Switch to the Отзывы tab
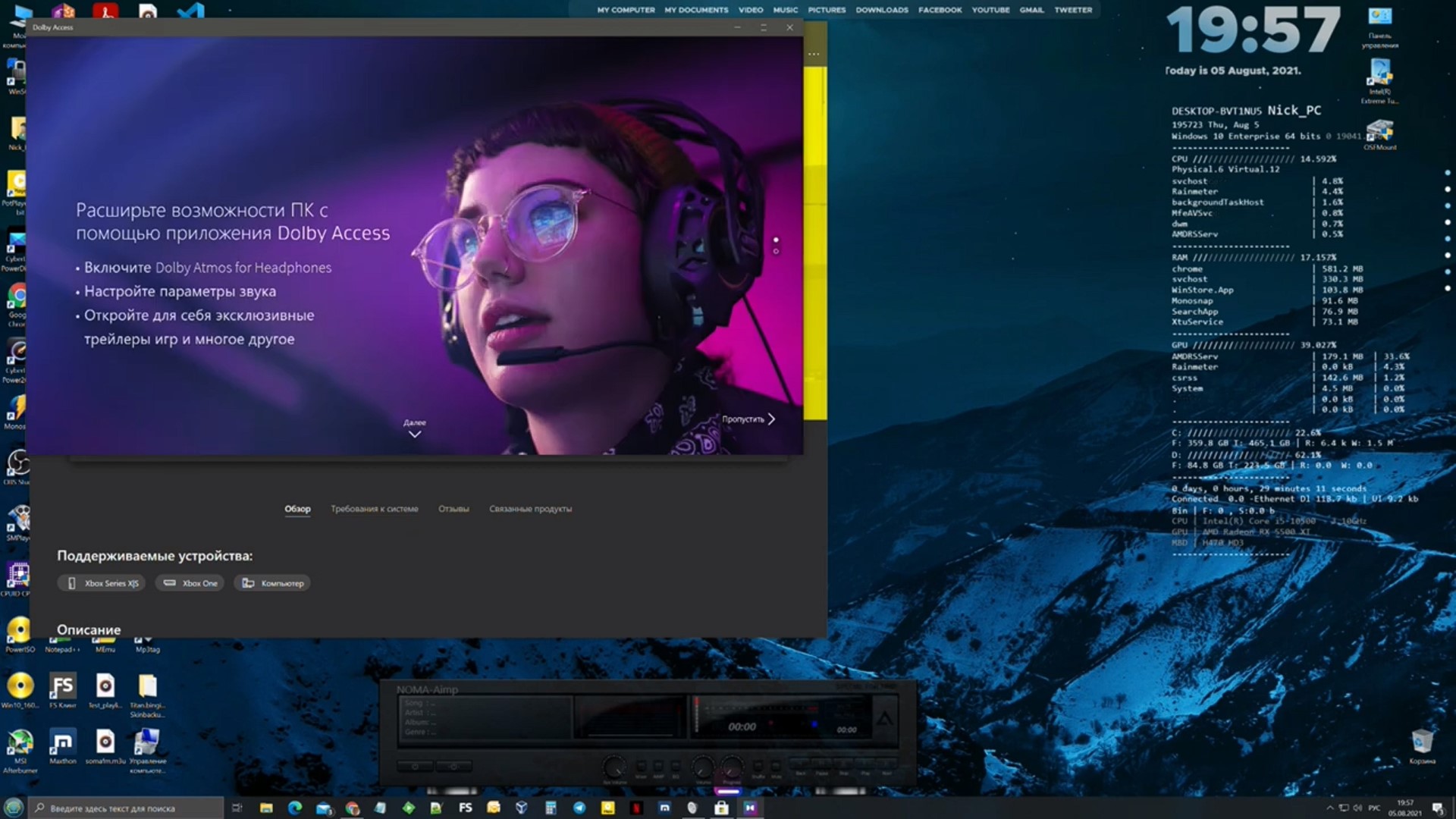The height and width of the screenshot is (819, 1456). click(453, 509)
